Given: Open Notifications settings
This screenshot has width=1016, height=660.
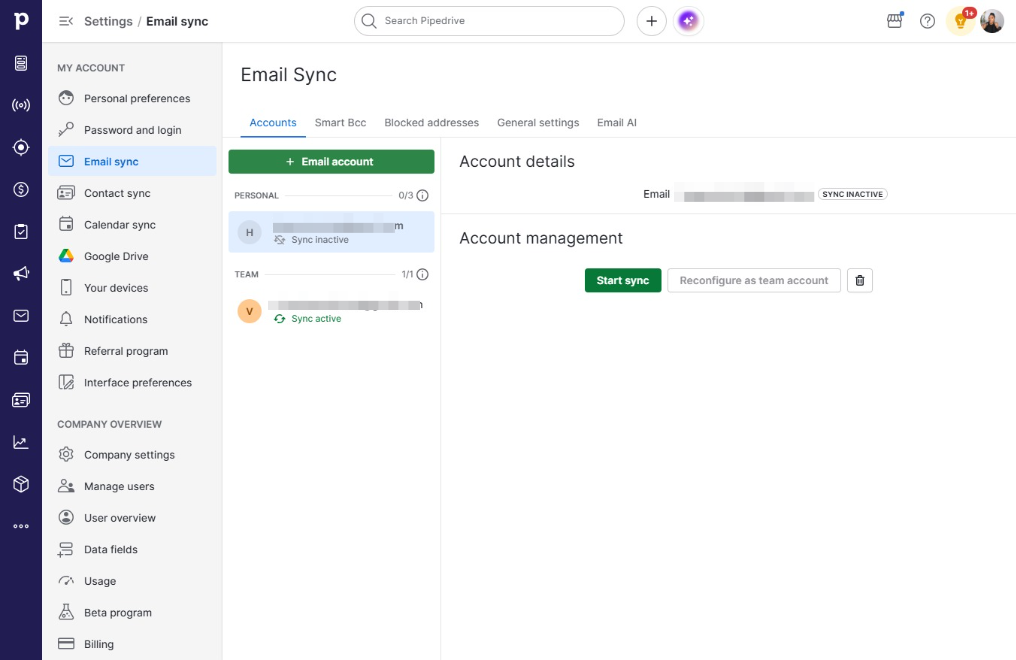Looking at the screenshot, I should point(132,319).
